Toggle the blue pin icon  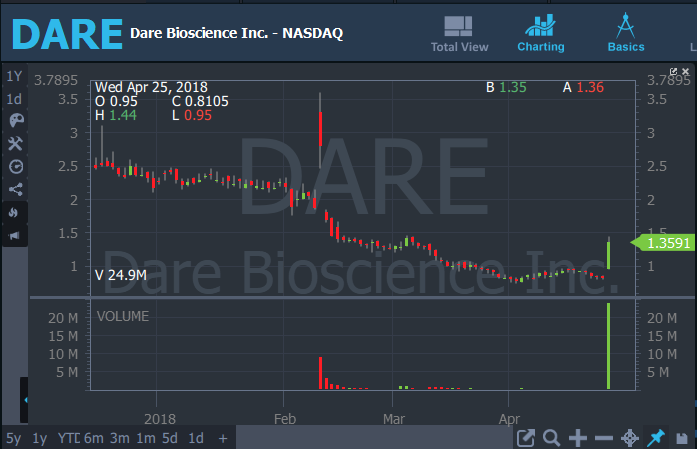[x=656, y=438]
